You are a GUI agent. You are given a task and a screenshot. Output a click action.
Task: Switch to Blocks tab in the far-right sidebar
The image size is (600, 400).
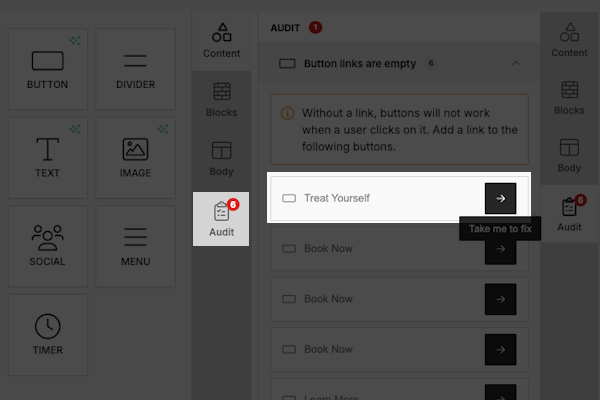pos(569,97)
